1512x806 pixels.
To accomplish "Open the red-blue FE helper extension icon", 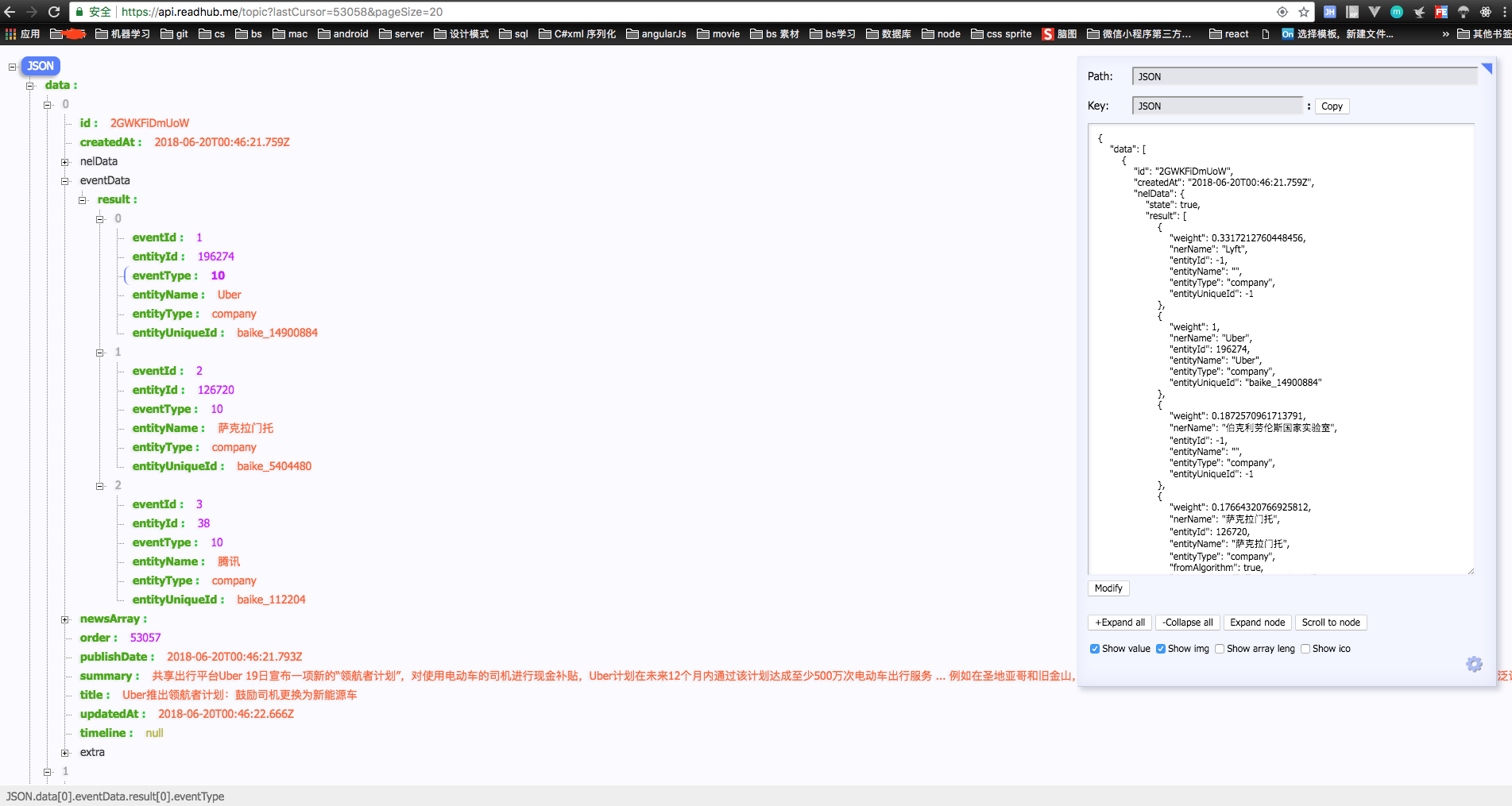I will point(1441,12).
